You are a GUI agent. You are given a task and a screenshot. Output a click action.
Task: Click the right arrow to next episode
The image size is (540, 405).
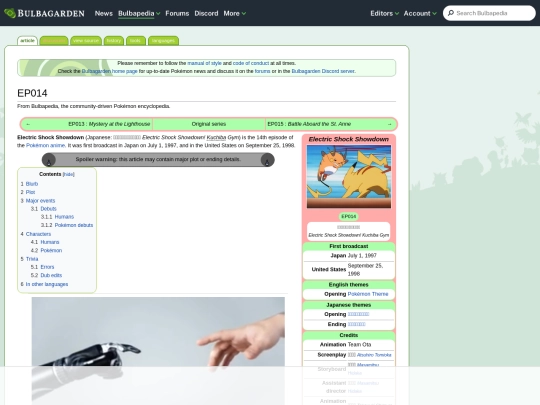pos(389,124)
